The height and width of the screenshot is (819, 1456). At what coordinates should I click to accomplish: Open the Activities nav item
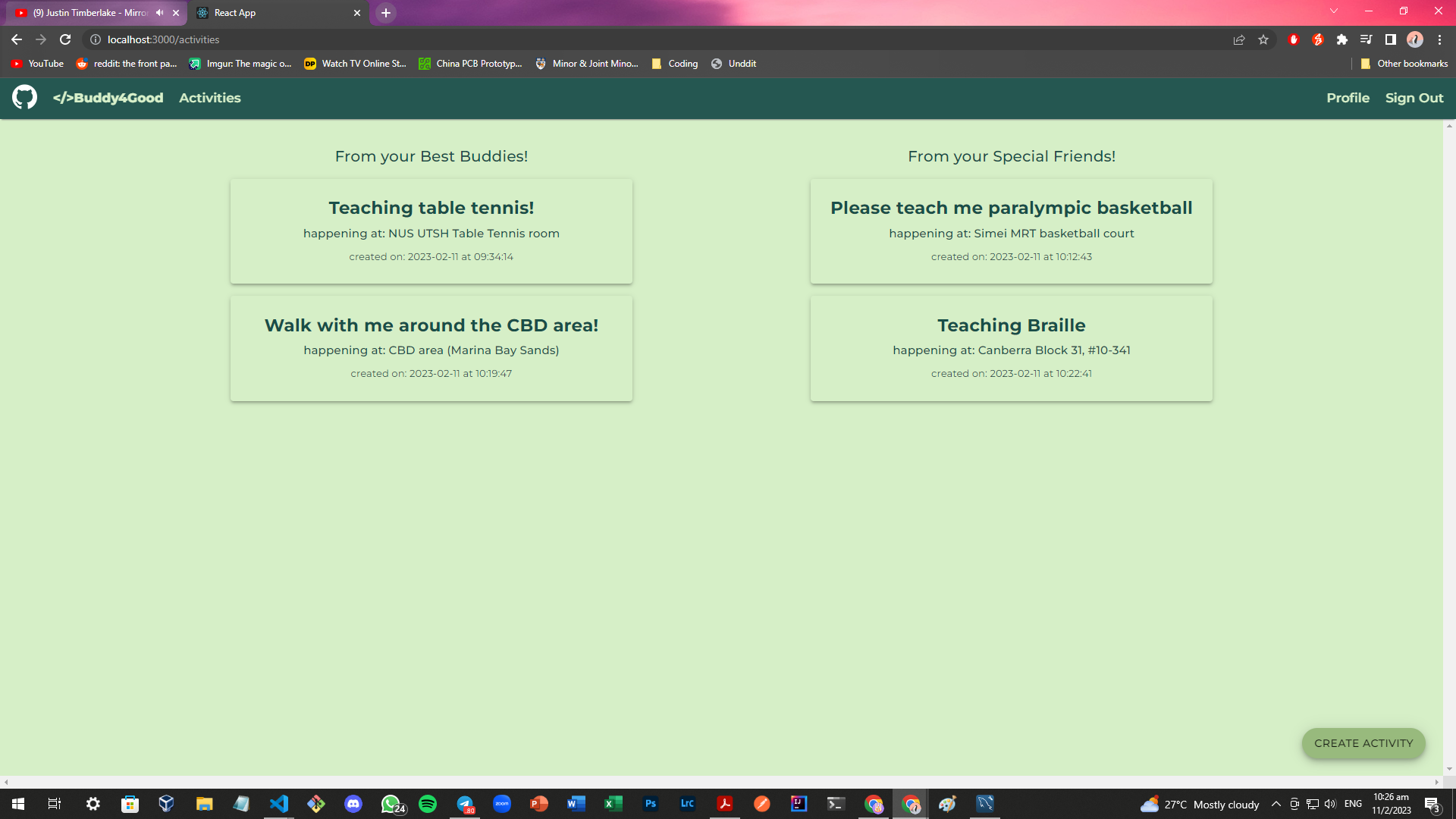(210, 98)
